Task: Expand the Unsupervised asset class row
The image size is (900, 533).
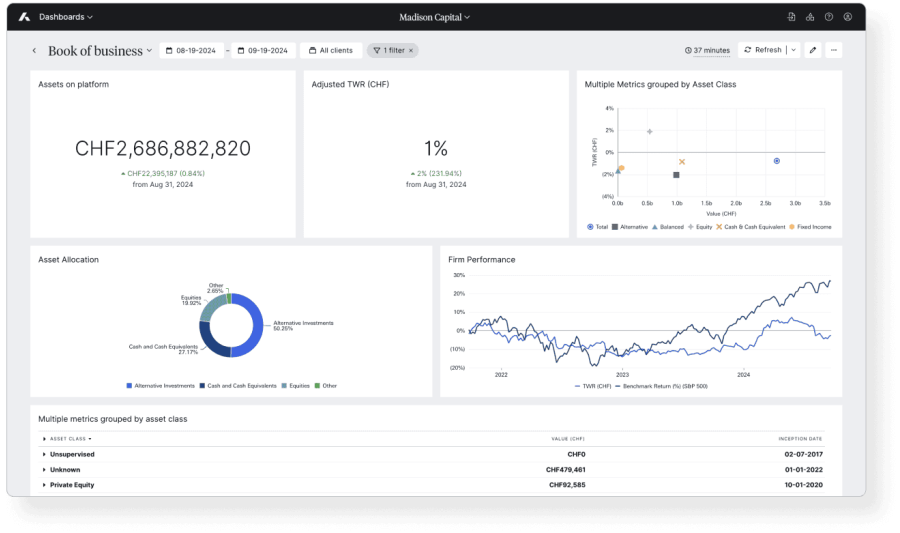Action: pos(44,454)
